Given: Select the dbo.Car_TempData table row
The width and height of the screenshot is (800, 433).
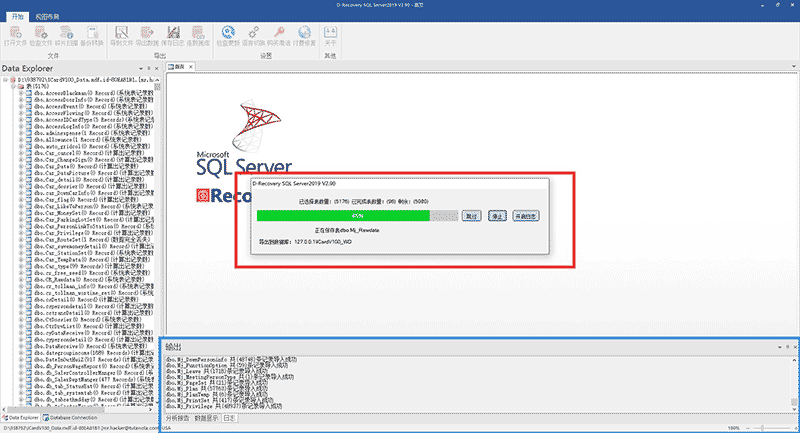Looking at the screenshot, I should pyautogui.click(x=94, y=260).
